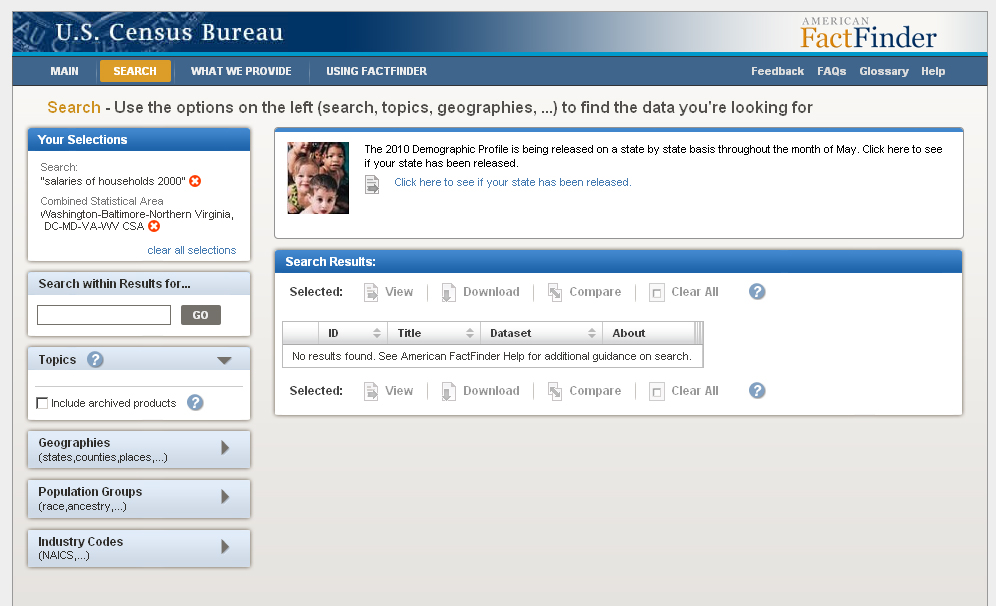Click the bottom Clear All checkbox icon

point(656,391)
